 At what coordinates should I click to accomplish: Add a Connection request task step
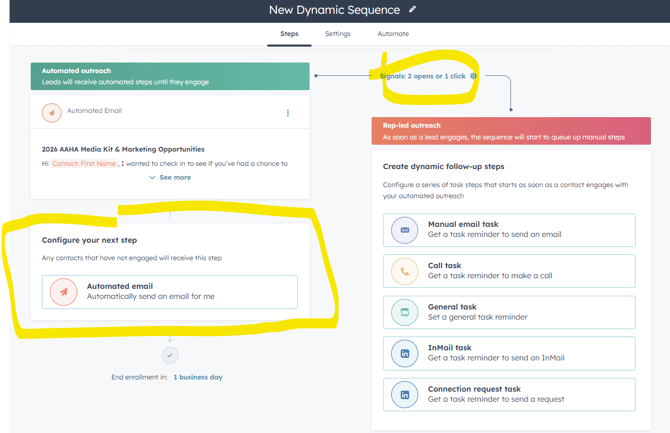pyautogui.click(x=509, y=394)
